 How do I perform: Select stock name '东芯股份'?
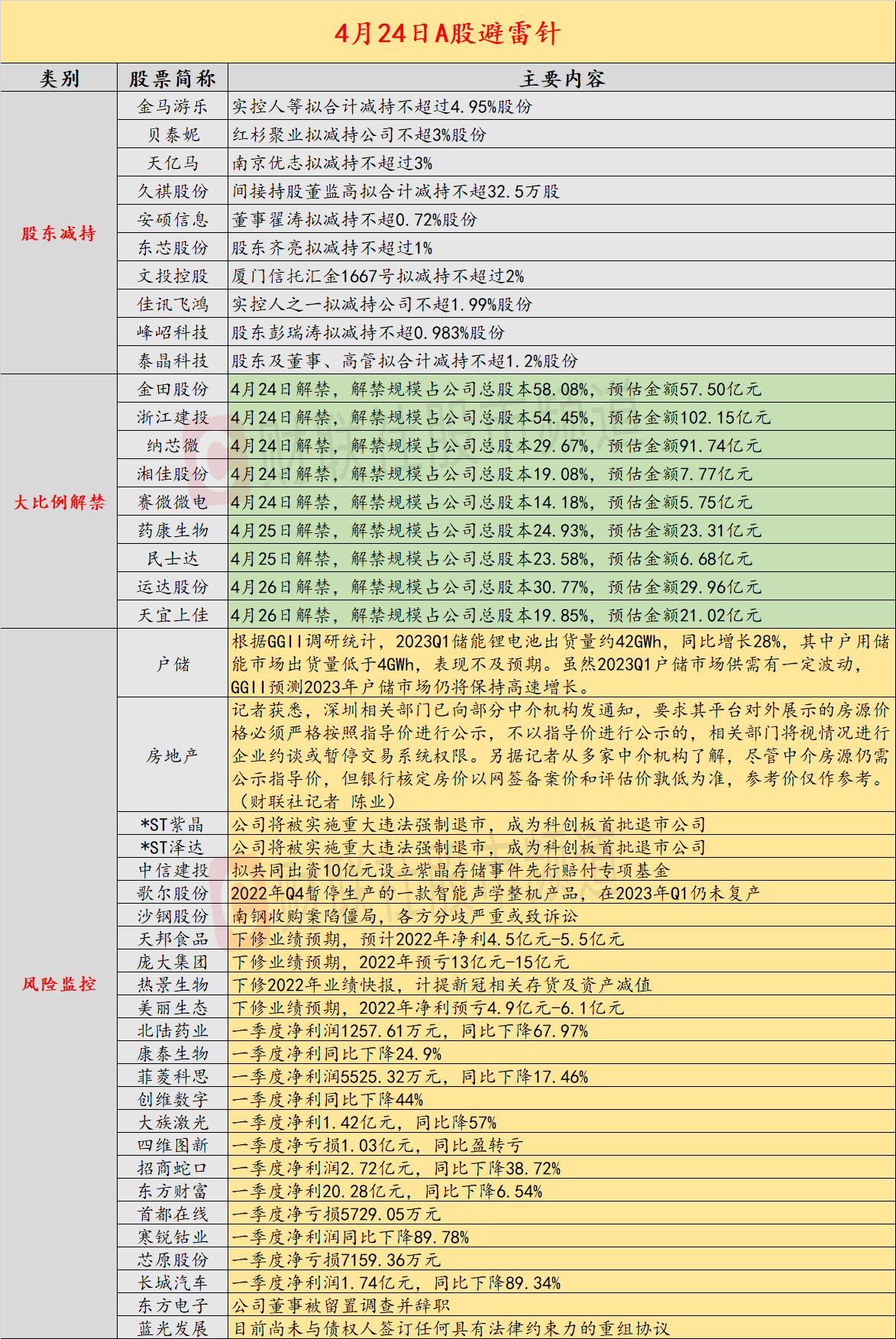click(173, 247)
